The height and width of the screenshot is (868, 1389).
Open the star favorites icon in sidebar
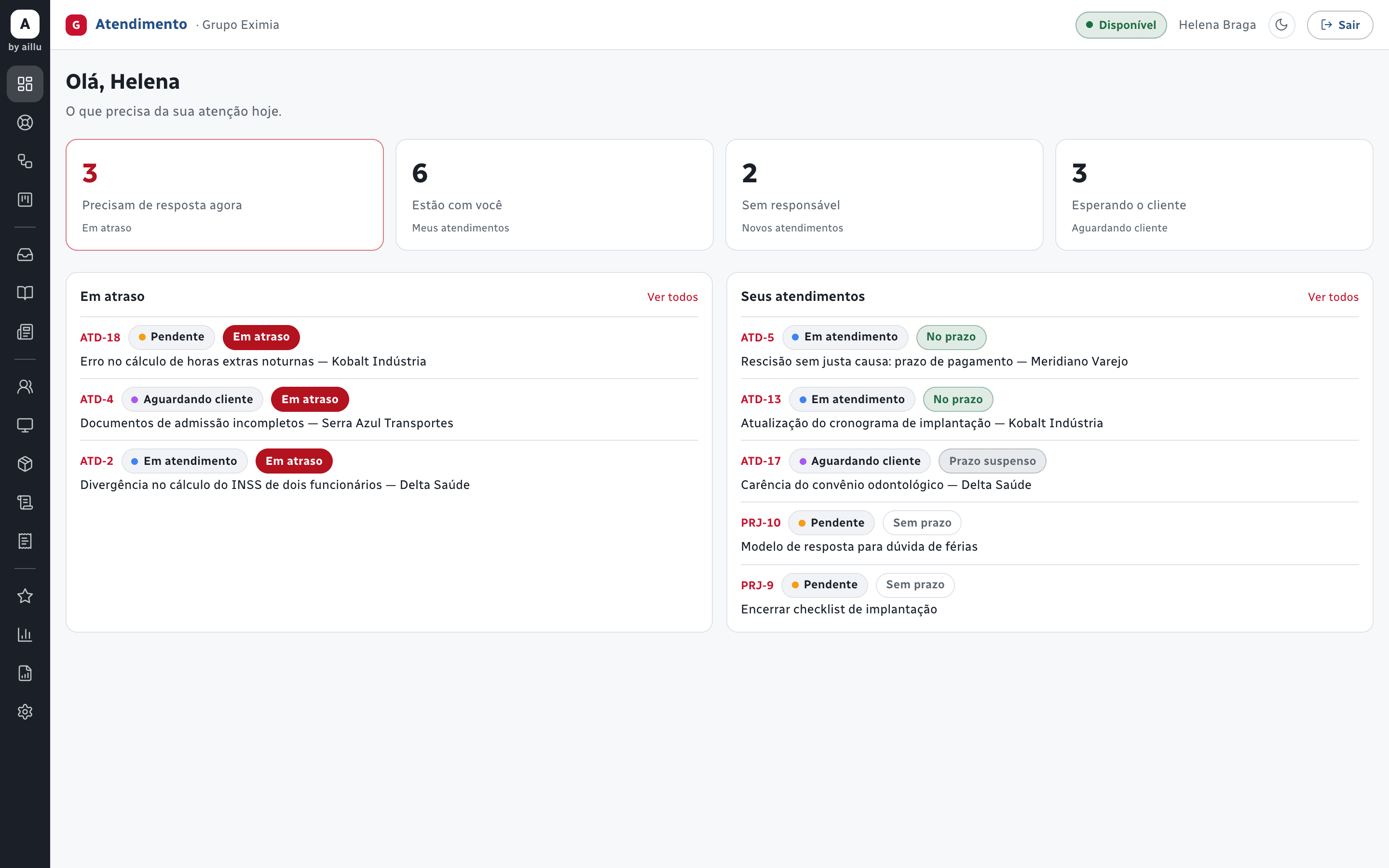(x=25, y=596)
